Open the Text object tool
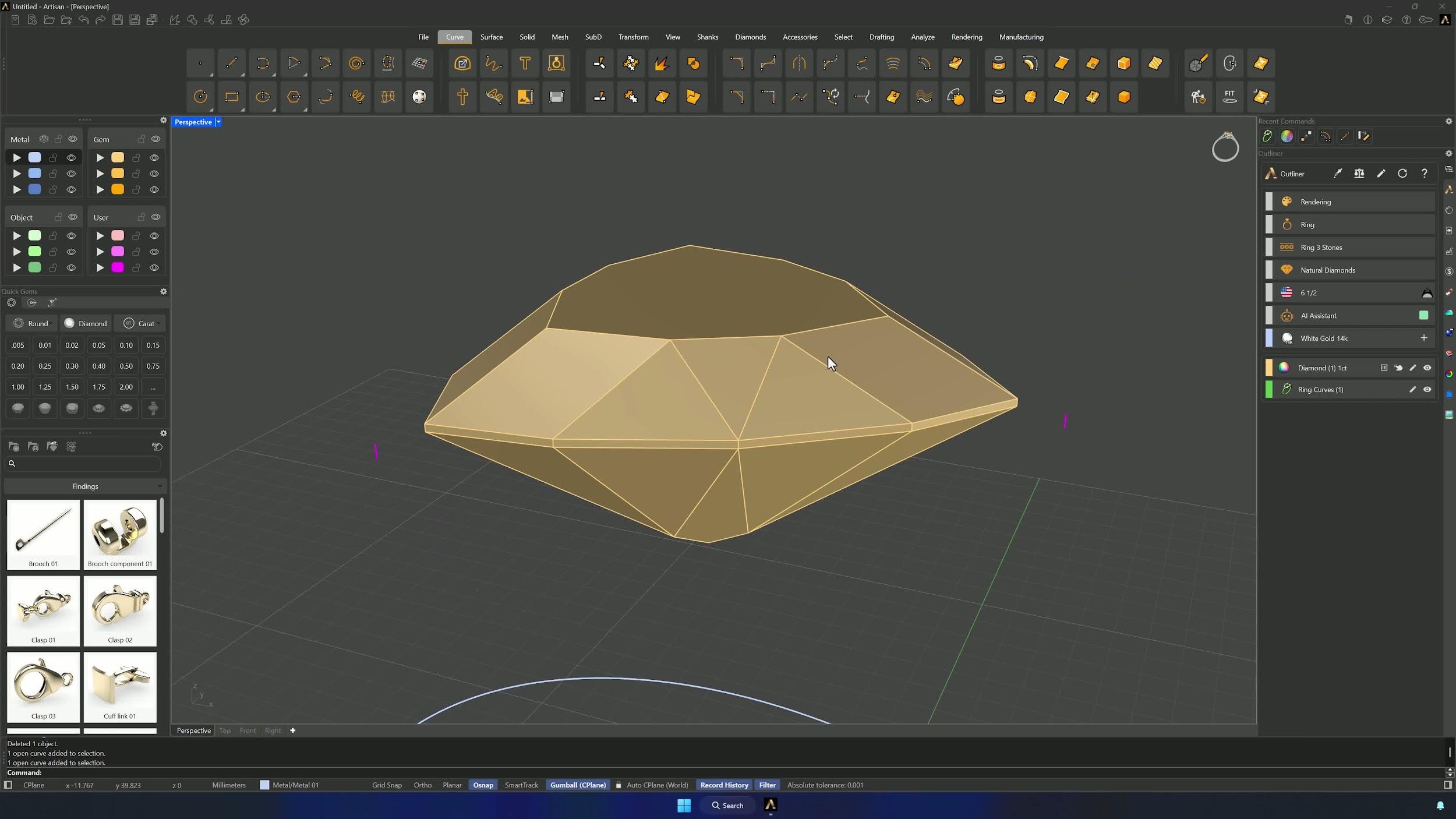The width and height of the screenshot is (1456, 819). [x=525, y=63]
